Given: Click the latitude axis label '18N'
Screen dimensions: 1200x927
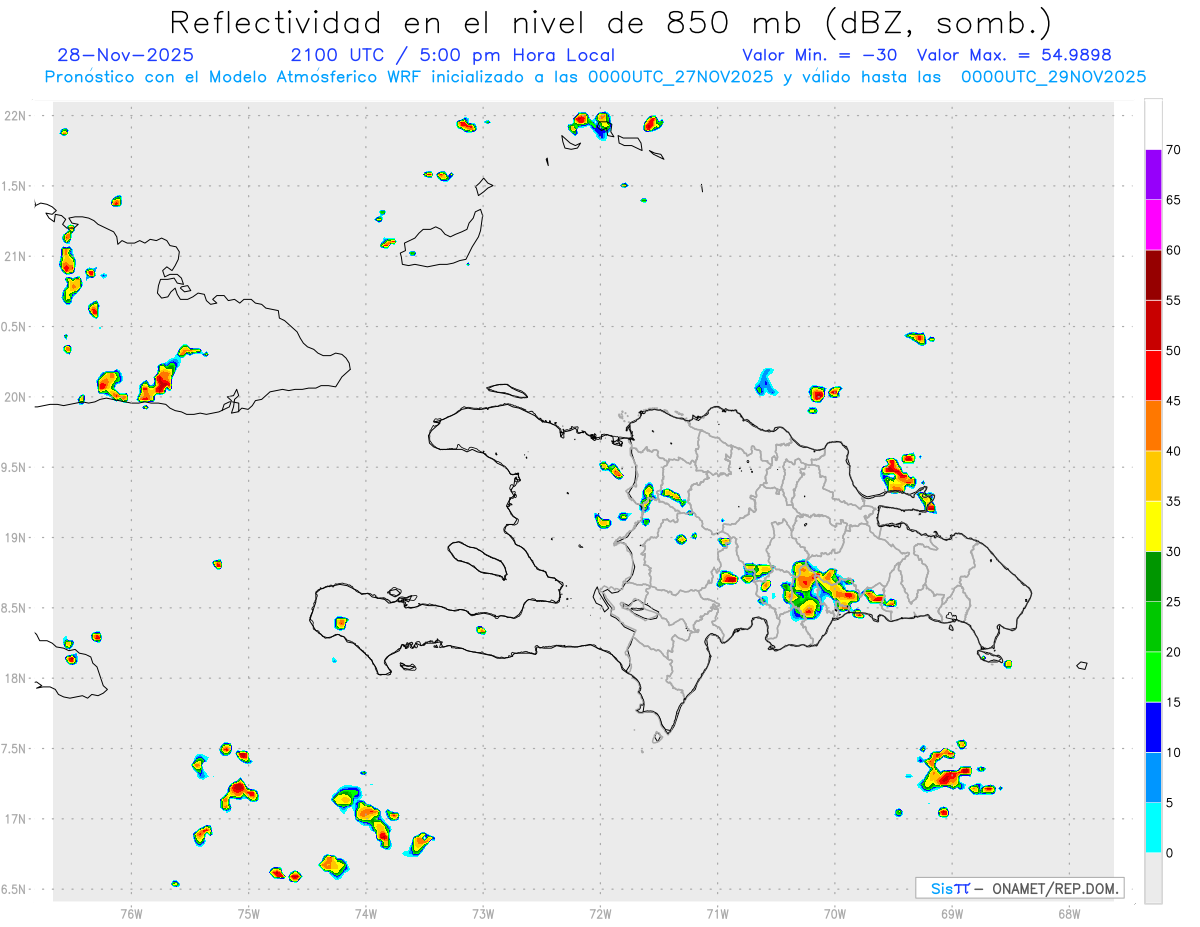Looking at the screenshot, I should pos(15,678).
